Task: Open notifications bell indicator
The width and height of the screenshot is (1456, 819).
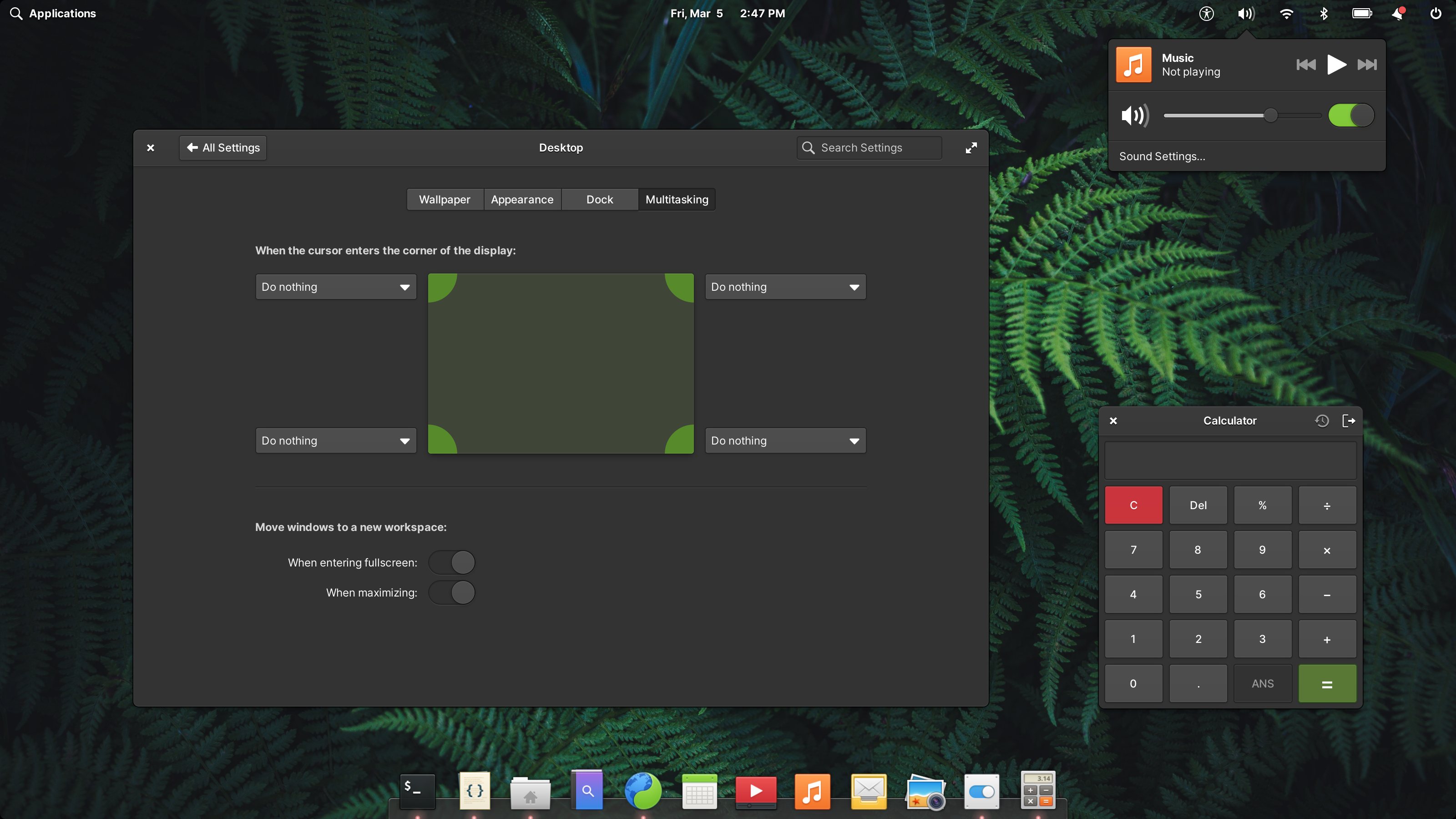Action: (x=1398, y=14)
